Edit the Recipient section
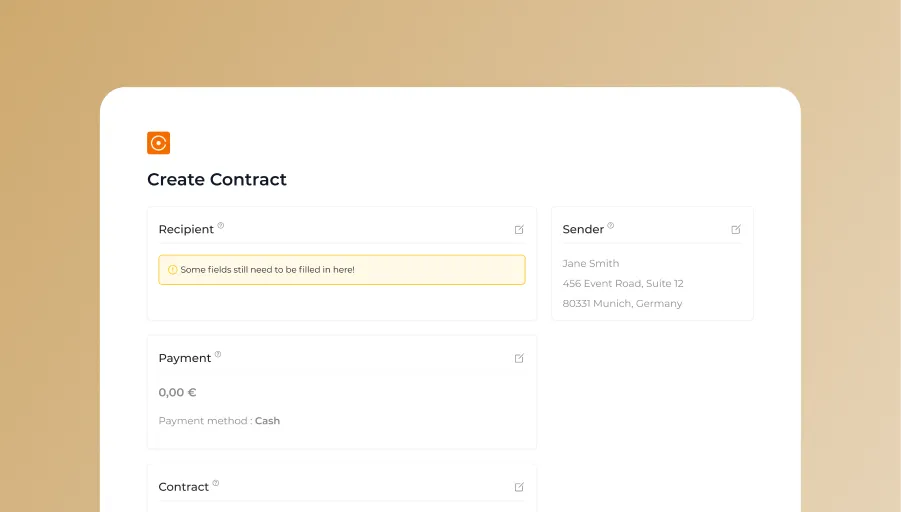Viewport: 901px width, 512px height. pyautogui.click(x=519, y=230)
